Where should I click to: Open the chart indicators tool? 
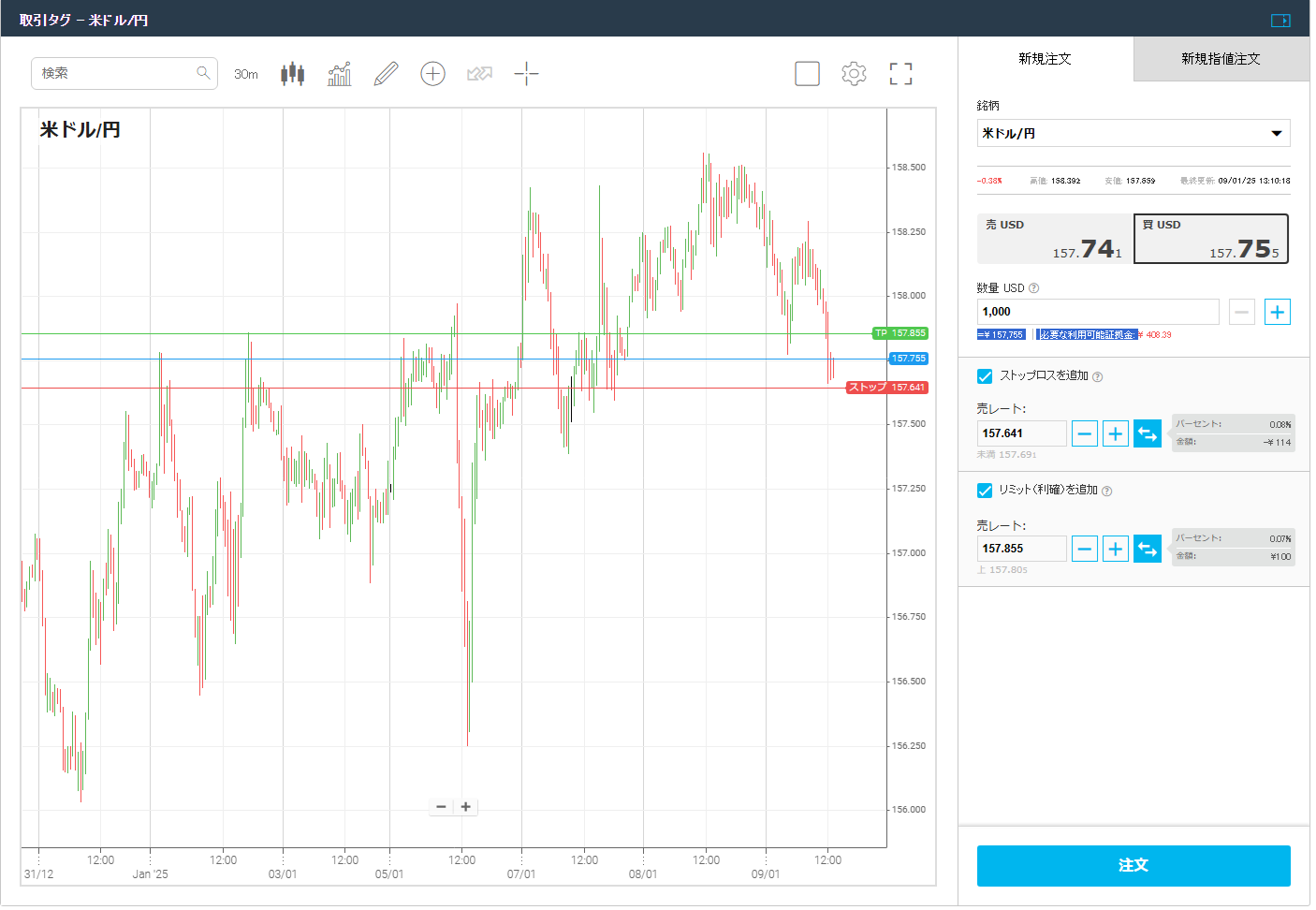(340, 73)
